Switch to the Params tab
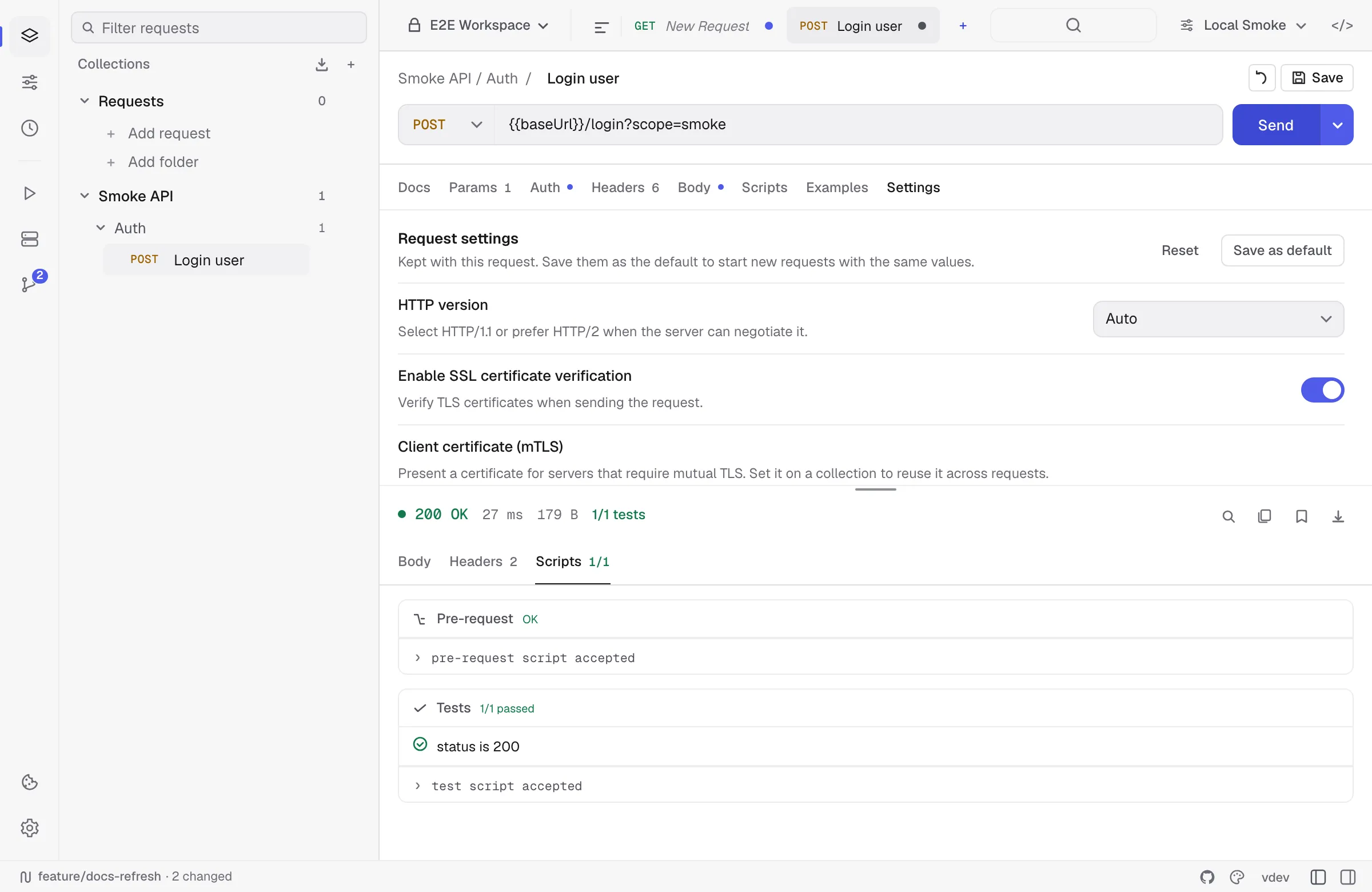The width and height of the screenshot is (1372, 892). coord(480,188)
